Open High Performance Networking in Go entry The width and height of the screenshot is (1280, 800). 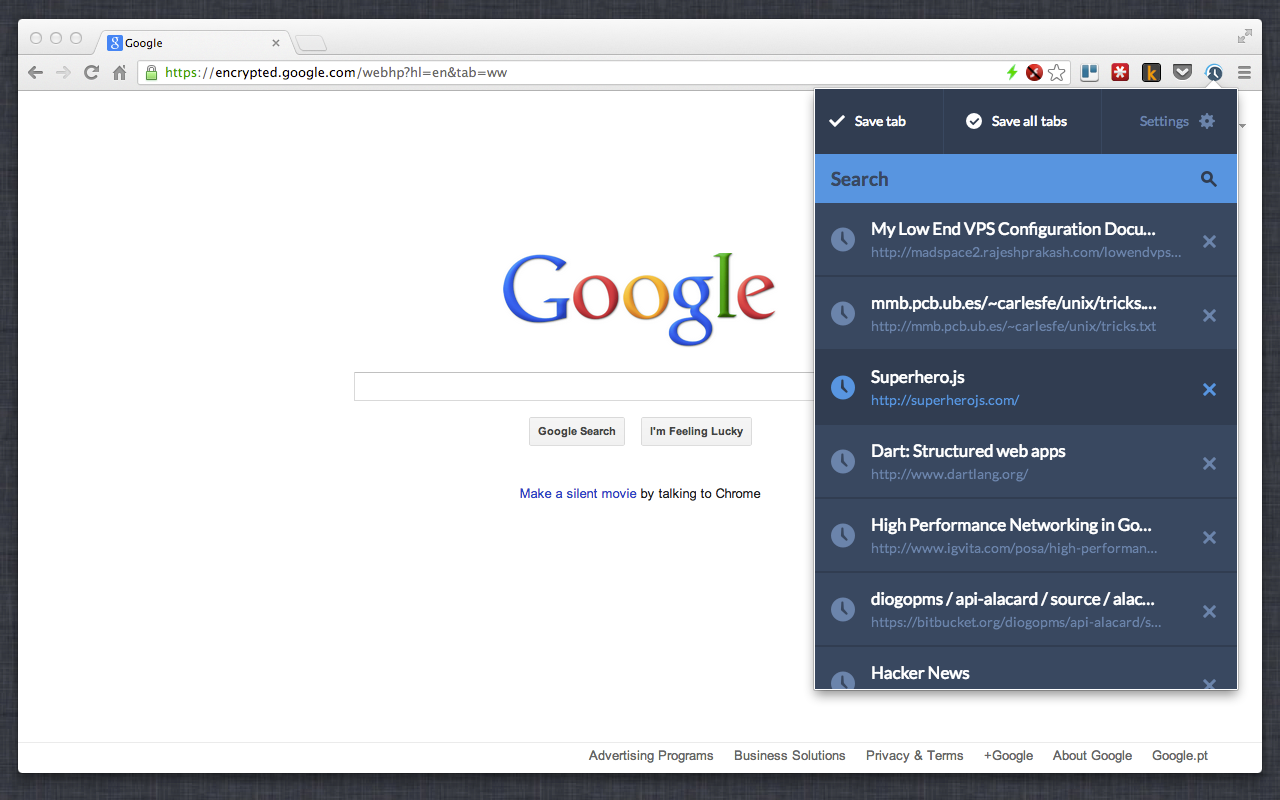[1025, 536]
